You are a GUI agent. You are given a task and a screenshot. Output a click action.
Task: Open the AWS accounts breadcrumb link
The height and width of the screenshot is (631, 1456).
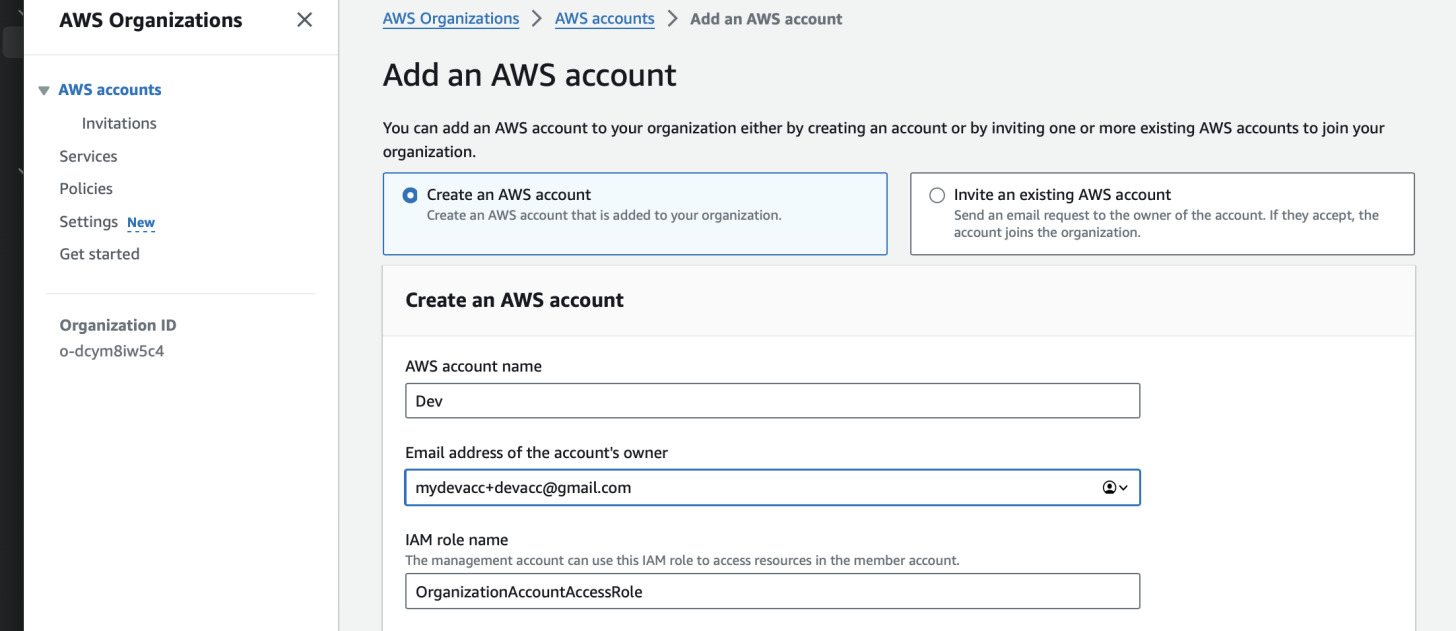click(x=604, y=18)
